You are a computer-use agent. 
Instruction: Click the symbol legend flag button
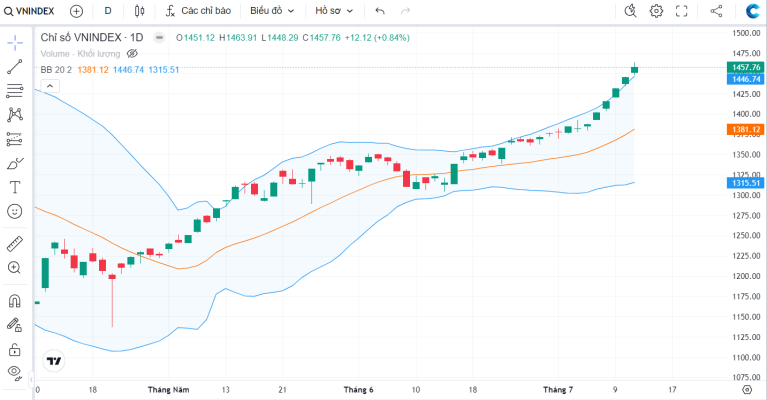pyautogui.click(x=159, y=37)
